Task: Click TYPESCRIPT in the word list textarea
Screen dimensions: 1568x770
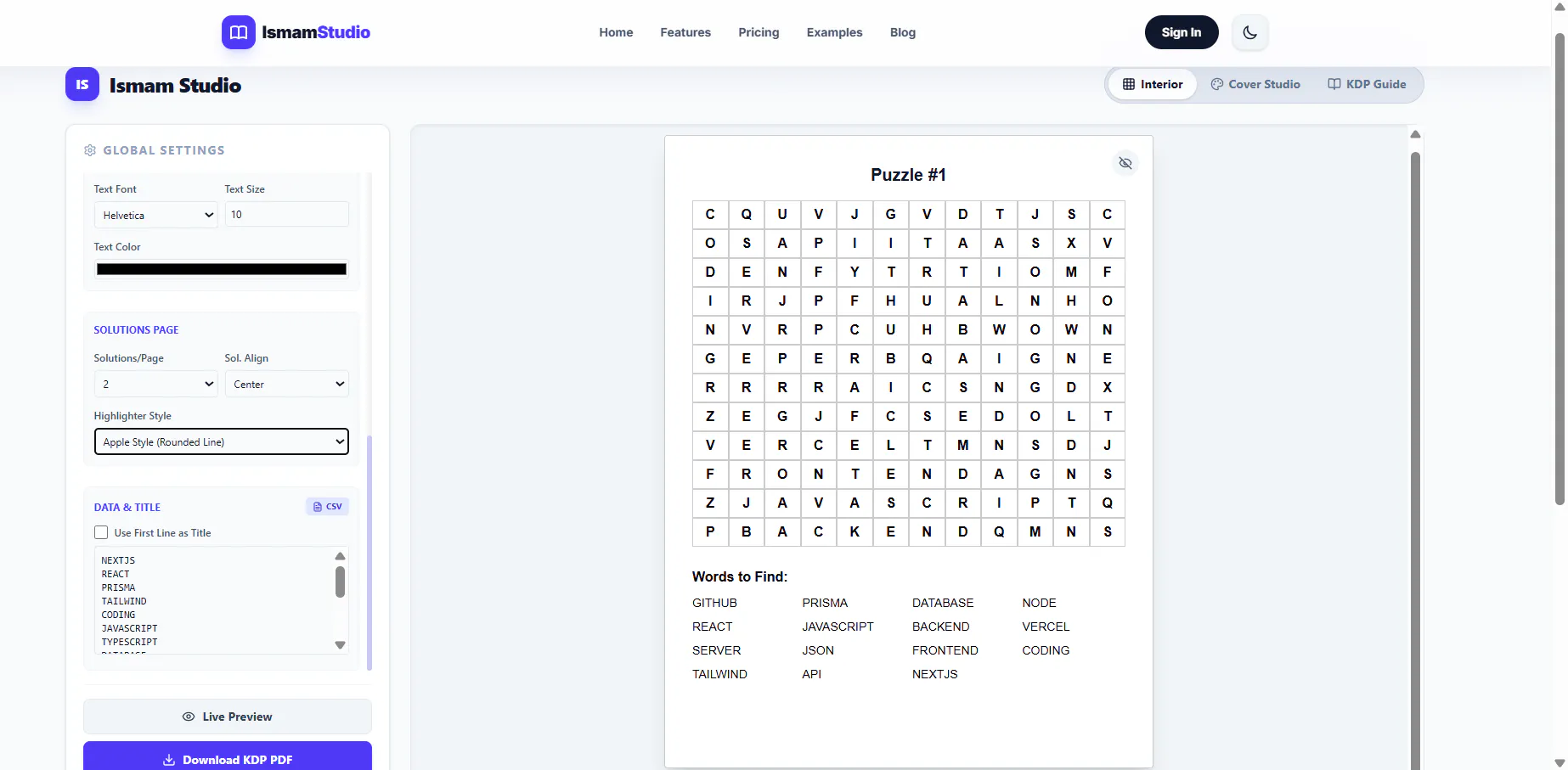Action: 129,642
